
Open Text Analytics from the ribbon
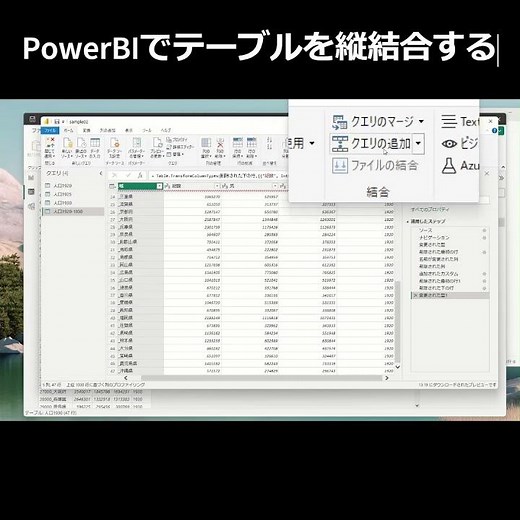click(x=460, y=122)
